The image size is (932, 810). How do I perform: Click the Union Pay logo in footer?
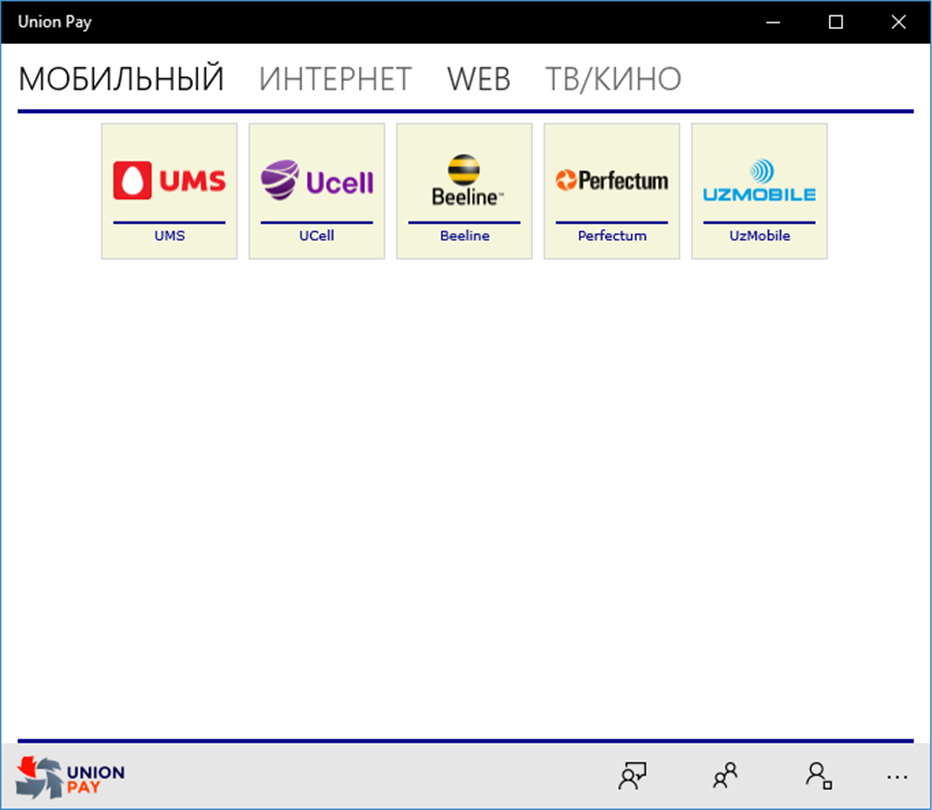[x=70, y=777]
